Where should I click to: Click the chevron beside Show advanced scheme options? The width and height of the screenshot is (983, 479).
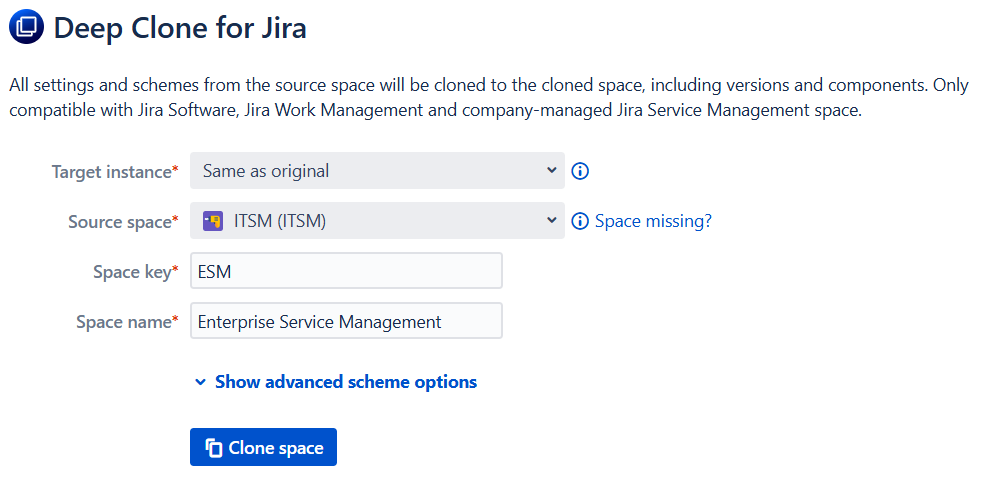(x=201, y=382)
